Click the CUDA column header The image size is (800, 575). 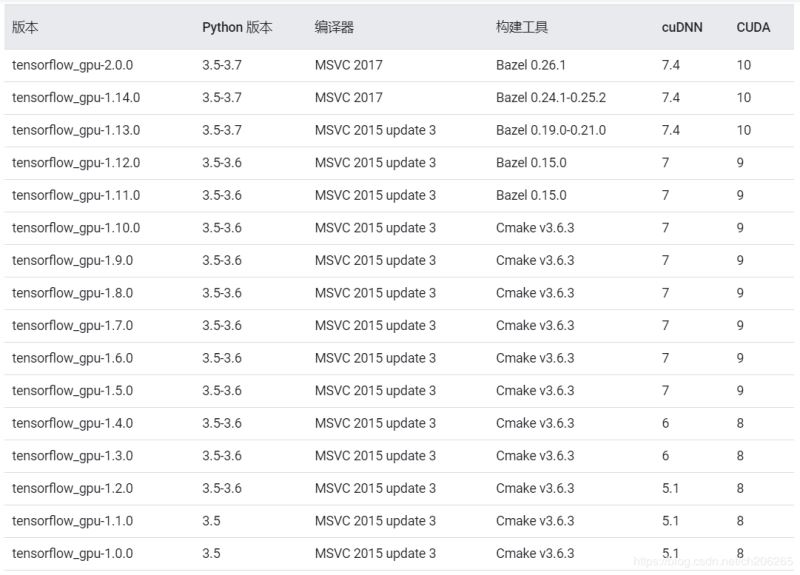pos(753,28)
